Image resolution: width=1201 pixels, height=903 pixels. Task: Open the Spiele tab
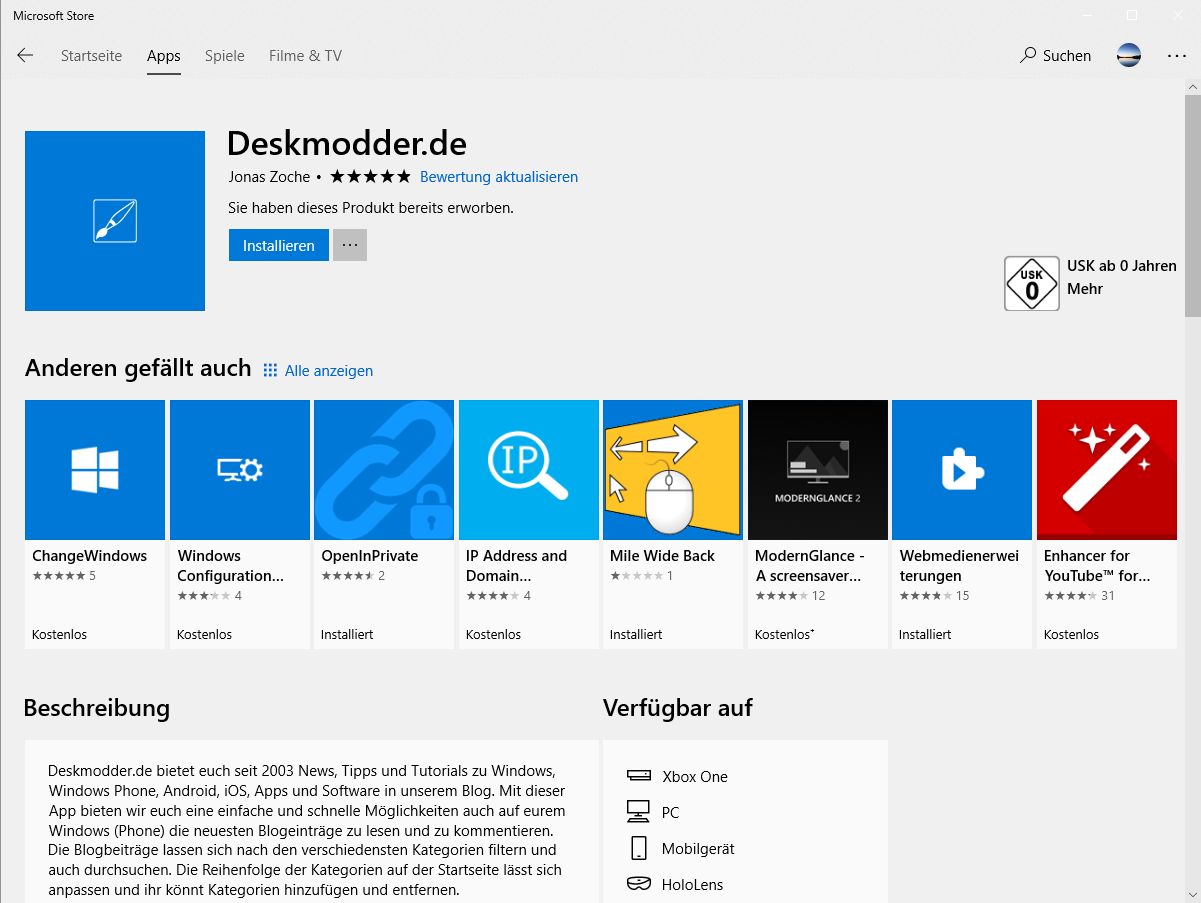pos(224,56)
